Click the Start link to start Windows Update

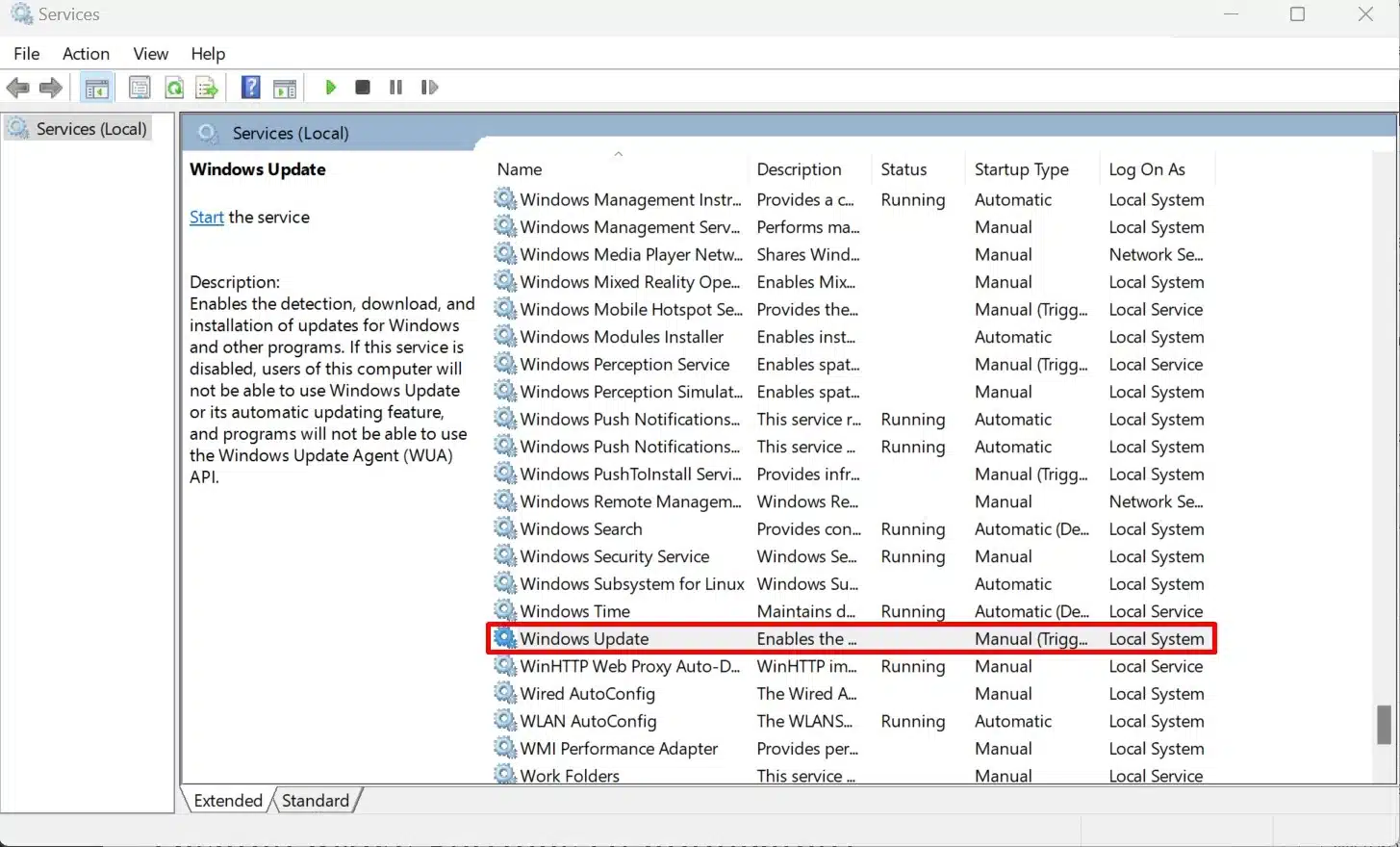206,217
